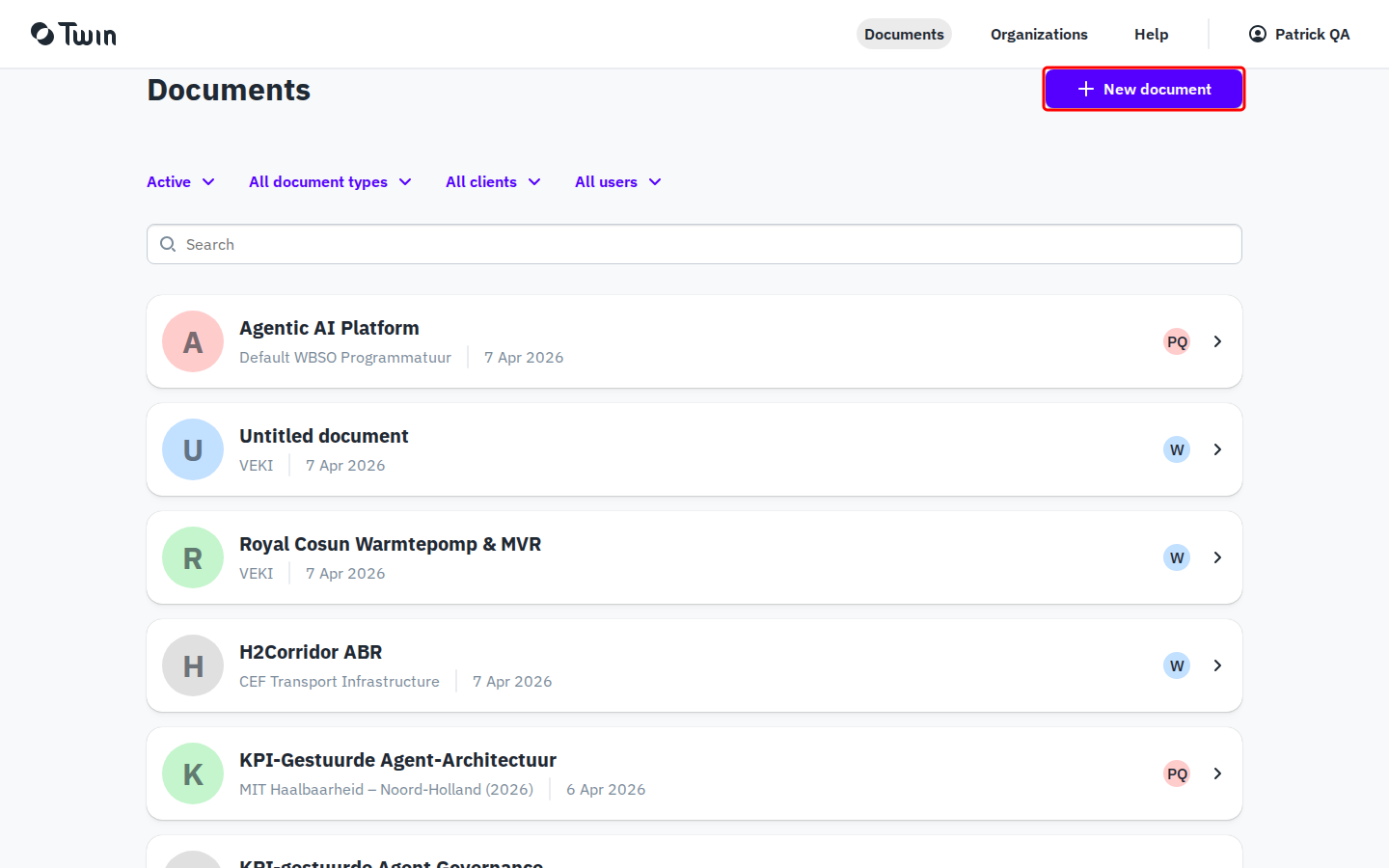Click the user profile icon beside Patrick QA
The width and height of the screenshot is (1389, 868).
[1258, 34]
